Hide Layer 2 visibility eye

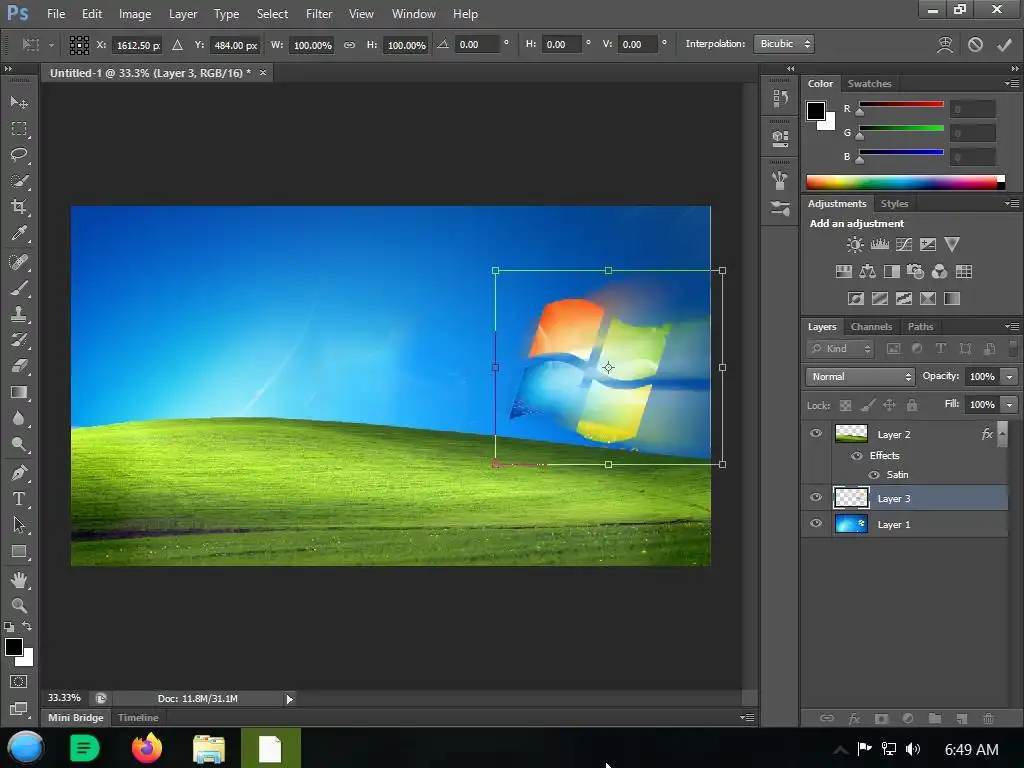pos(816,434)
